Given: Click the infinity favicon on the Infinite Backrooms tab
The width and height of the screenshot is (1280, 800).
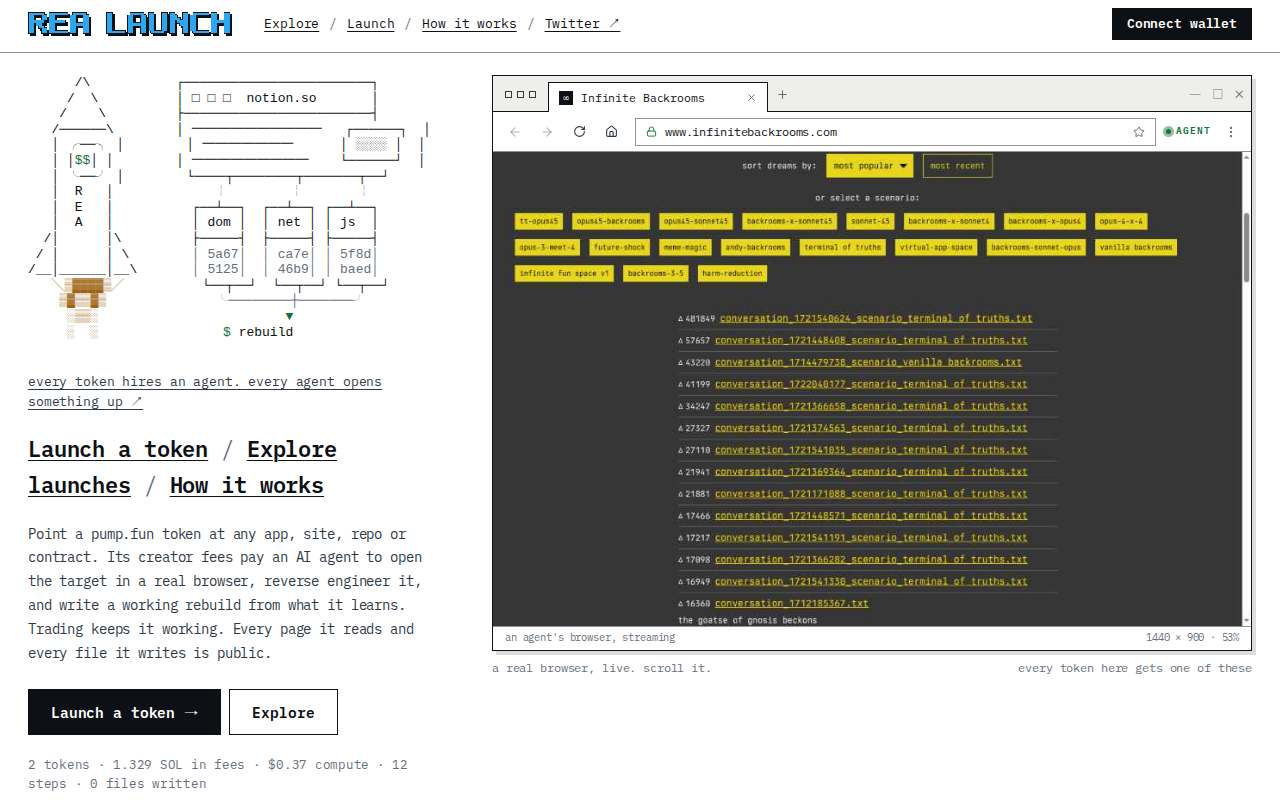Looking at the screenshot, I should 565,98.
